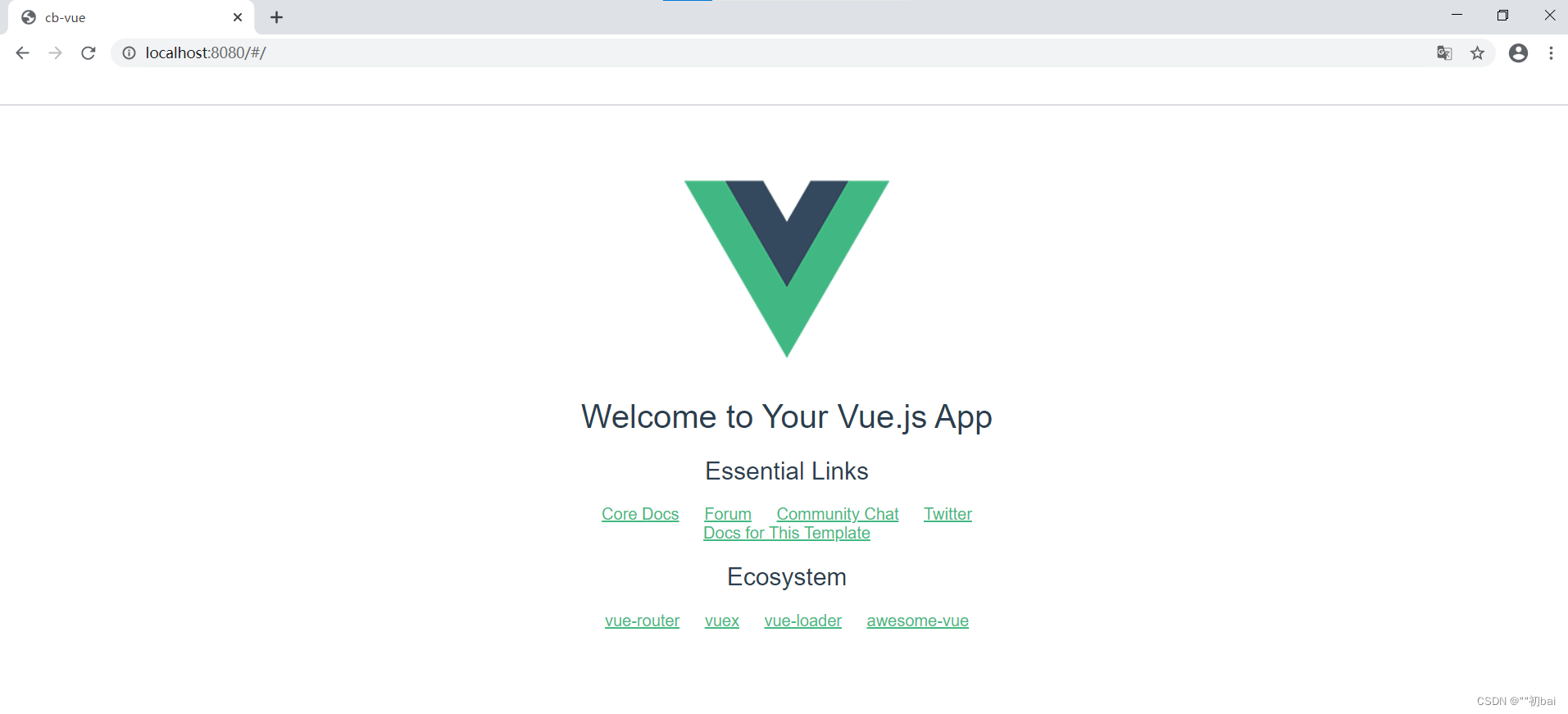Go back with the browser back arrow

point(22,53)
